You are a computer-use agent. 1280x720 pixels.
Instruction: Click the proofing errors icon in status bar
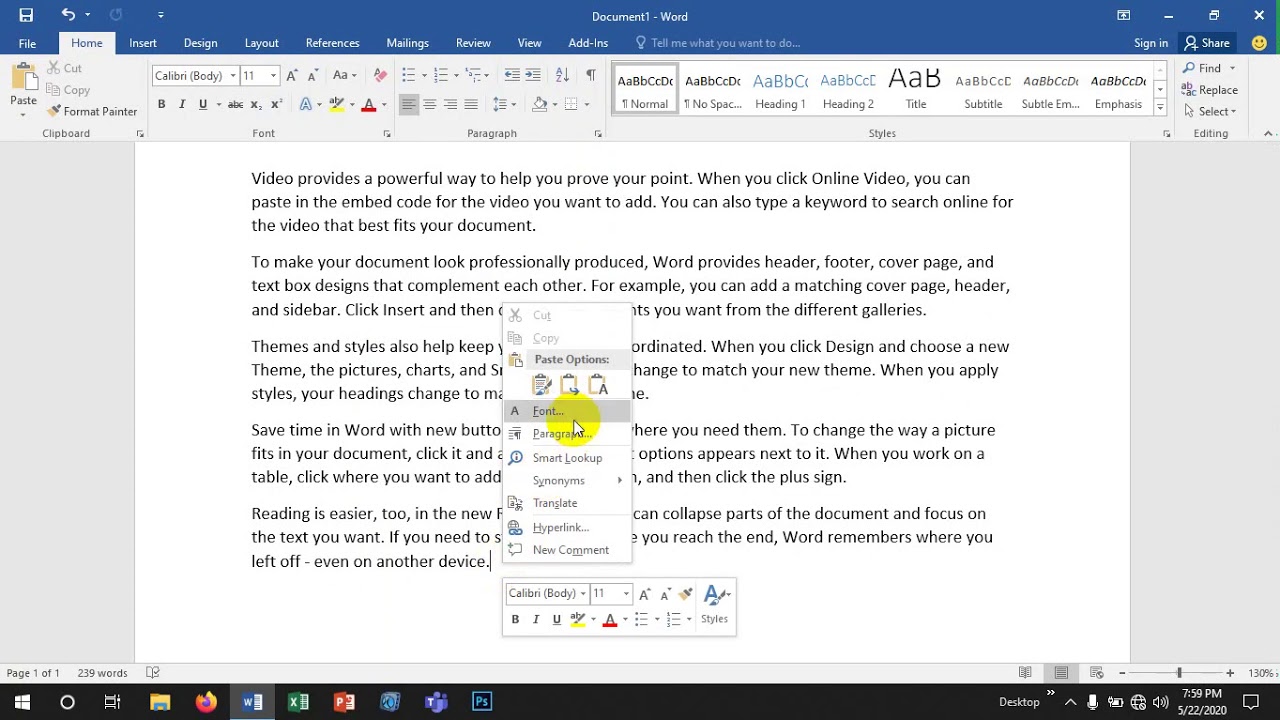(x=153, y=673)
